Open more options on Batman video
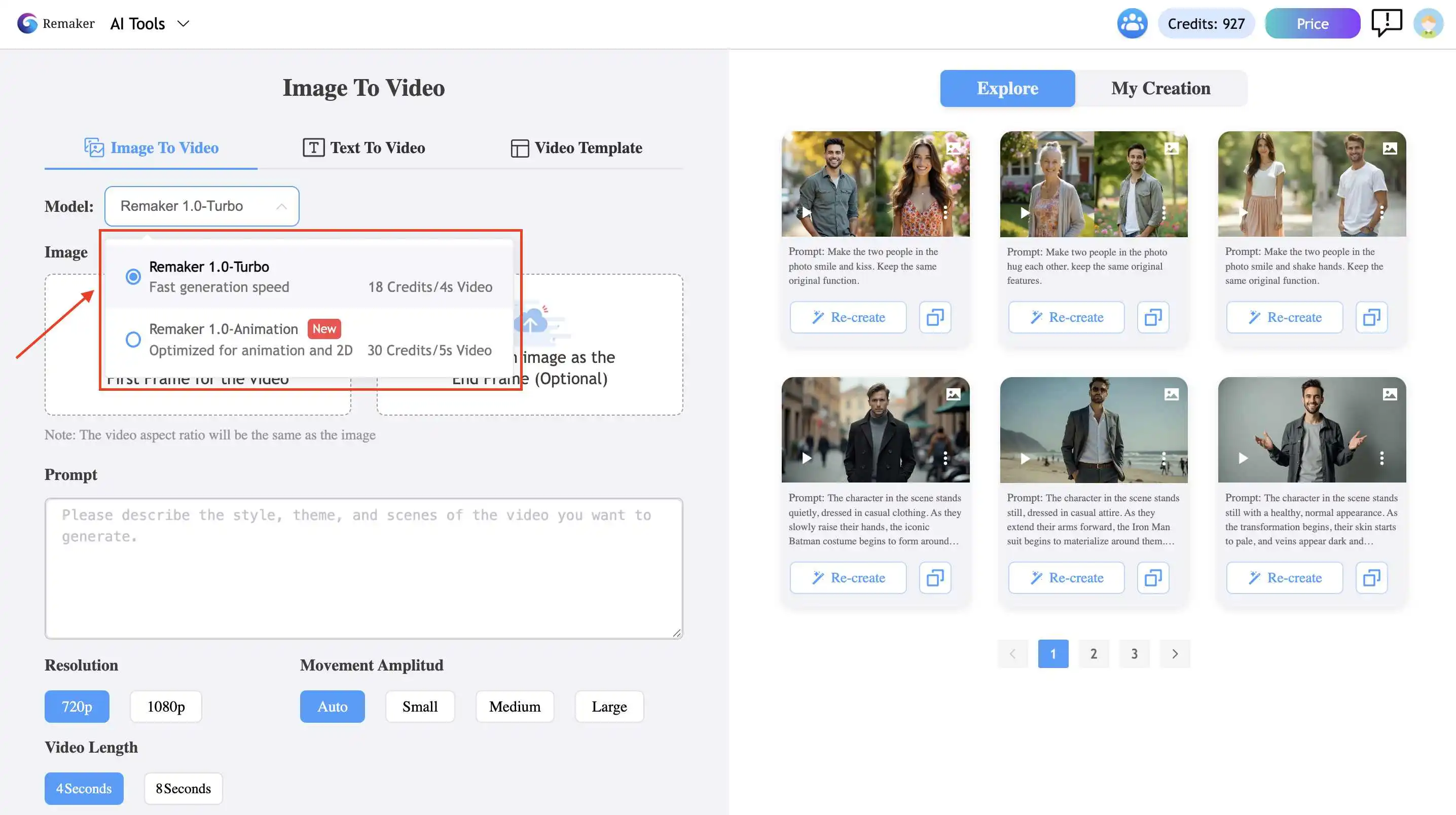The image size is (1456, 815). point(945,458)
